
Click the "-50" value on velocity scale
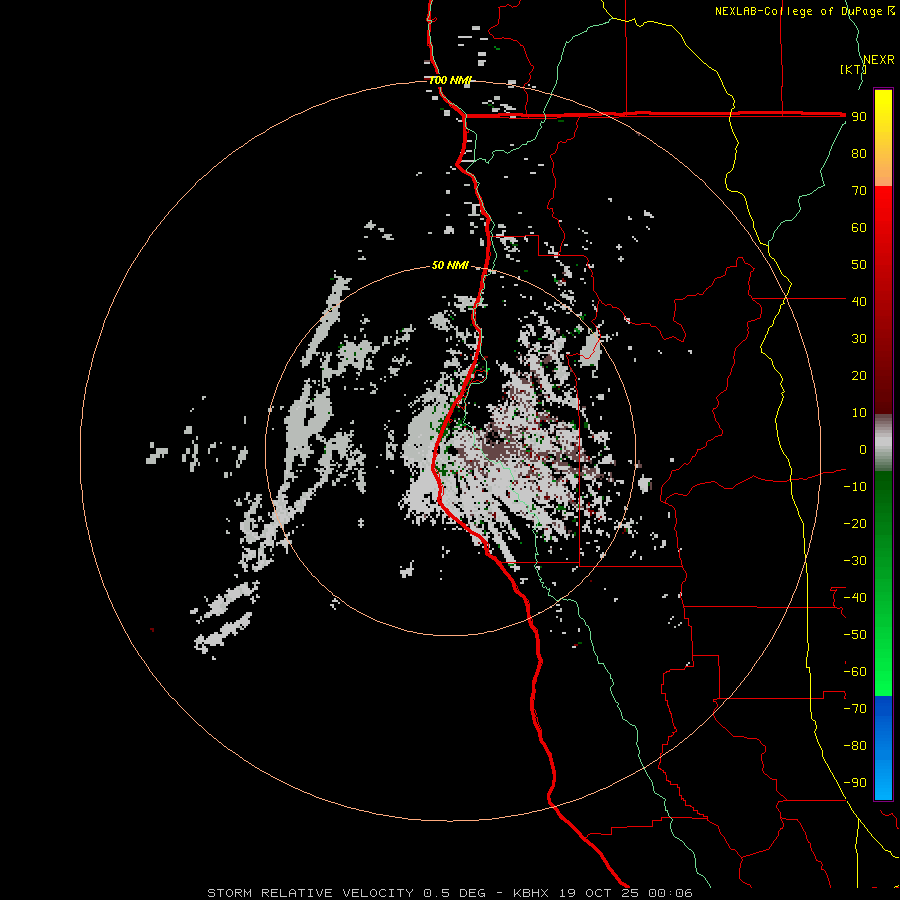pos(855,635)
